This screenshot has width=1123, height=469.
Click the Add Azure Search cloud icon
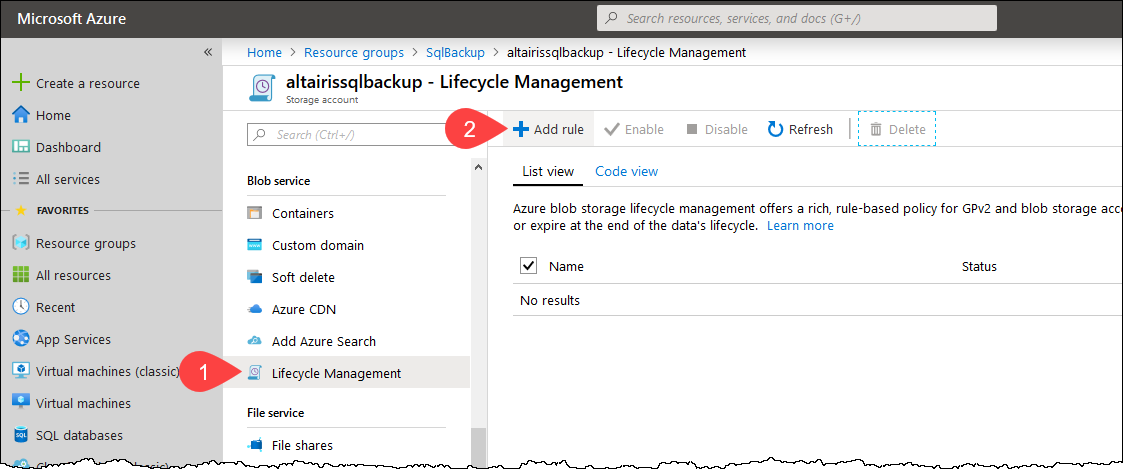coord(255,342)
